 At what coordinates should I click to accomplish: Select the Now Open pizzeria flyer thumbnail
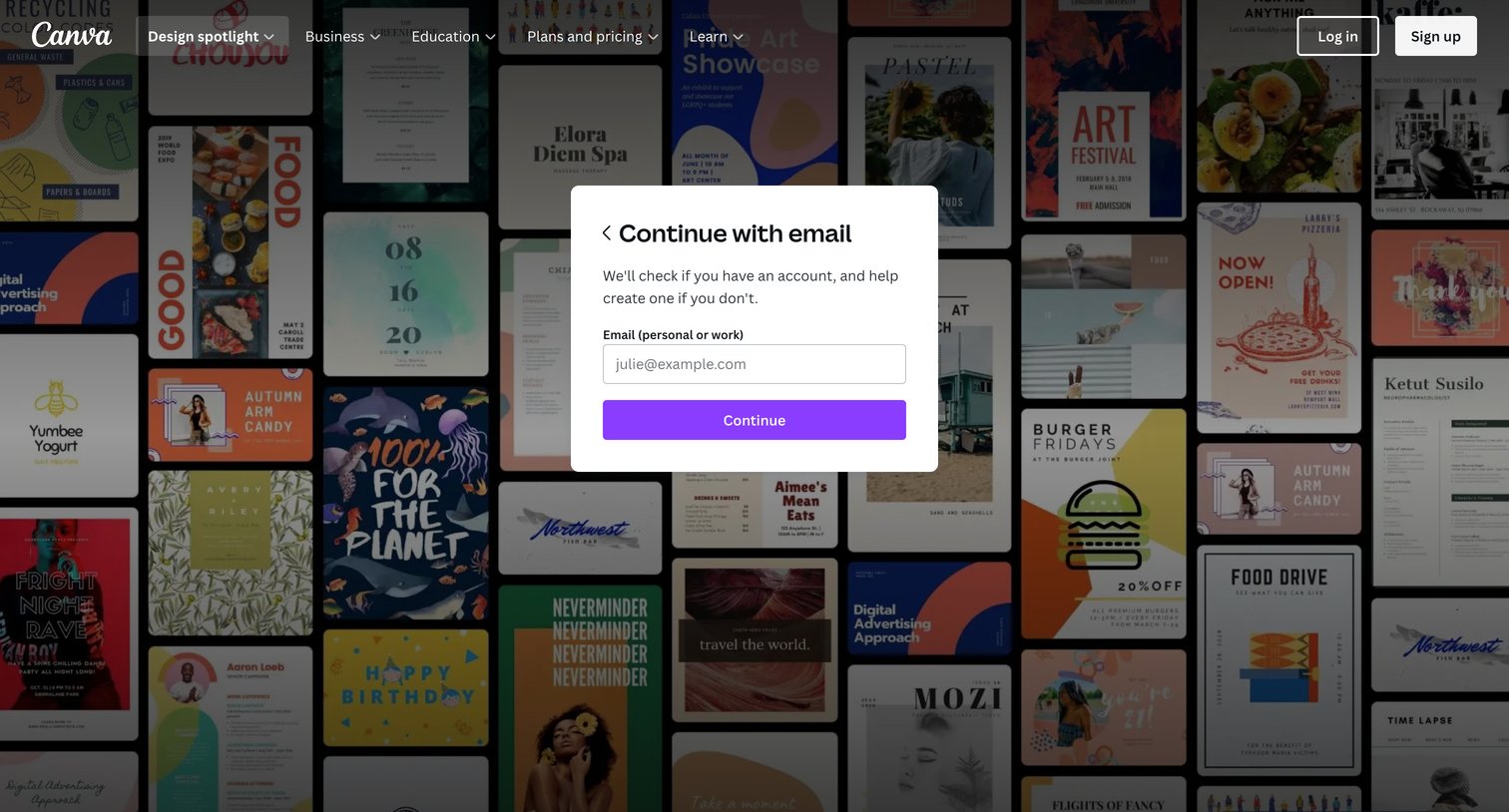[x=1279, y=317]
